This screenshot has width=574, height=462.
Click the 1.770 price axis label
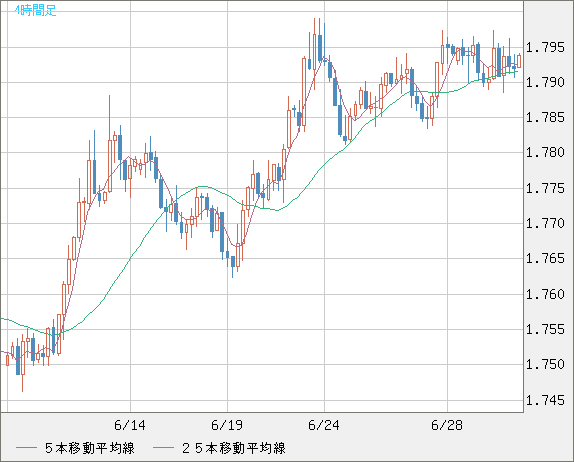(x=545, y=223)
